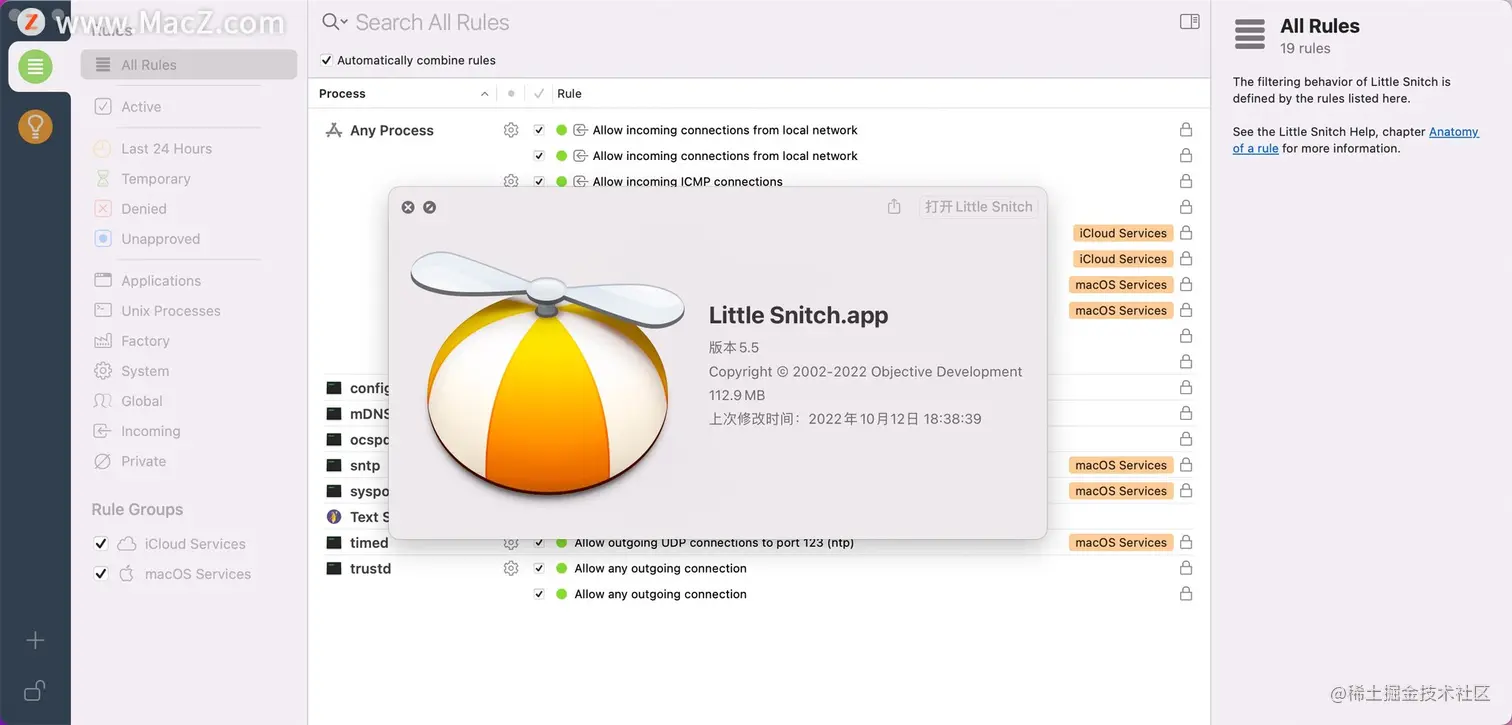Select the mDNS terminal process icon
Screen dimensions: 1512x725
(x=334, y=413)
